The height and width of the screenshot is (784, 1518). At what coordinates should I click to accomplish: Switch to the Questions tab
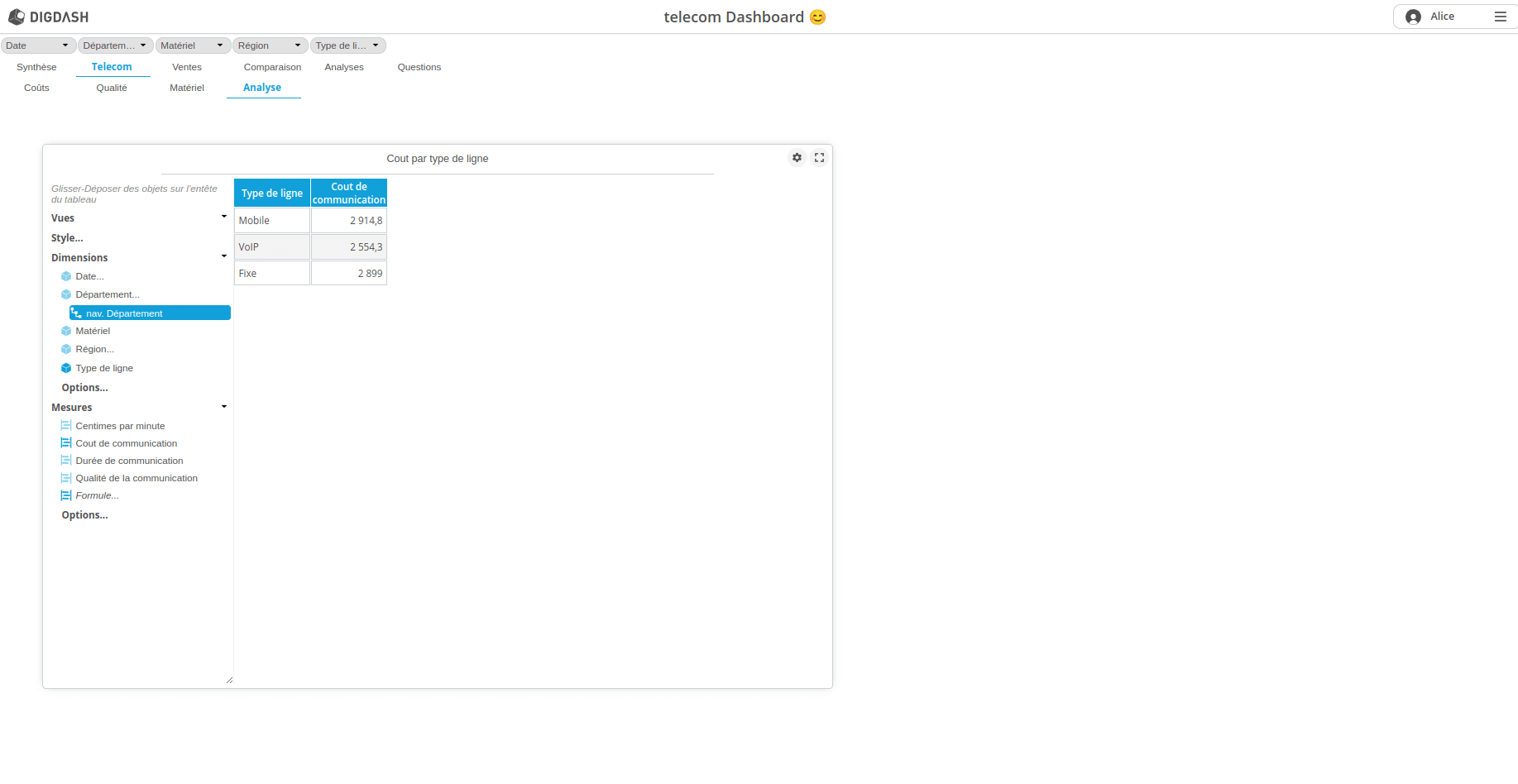pyautogui.click(x=419, y=67)
